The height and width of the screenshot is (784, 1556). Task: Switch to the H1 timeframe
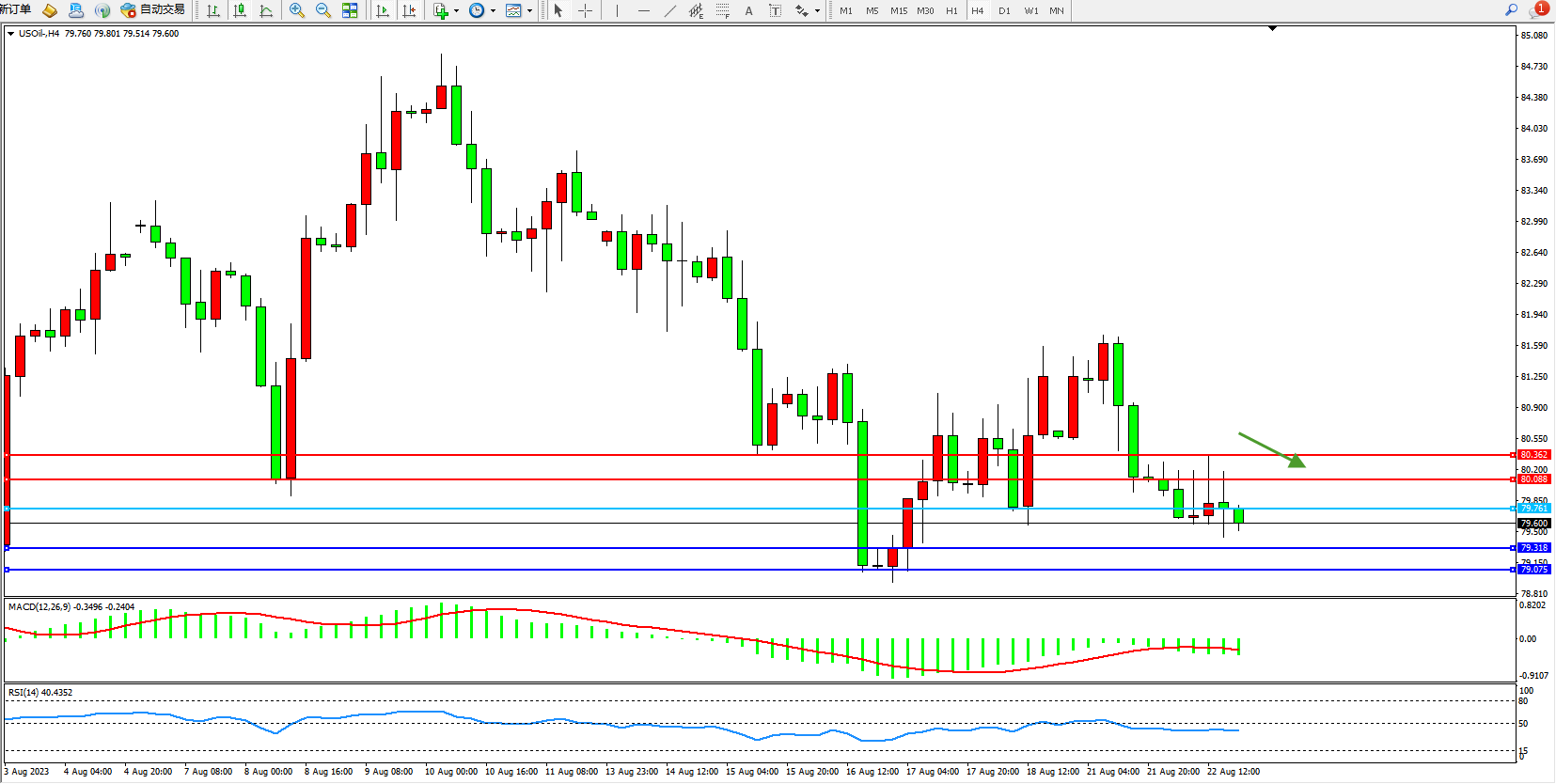pos(951,10)
